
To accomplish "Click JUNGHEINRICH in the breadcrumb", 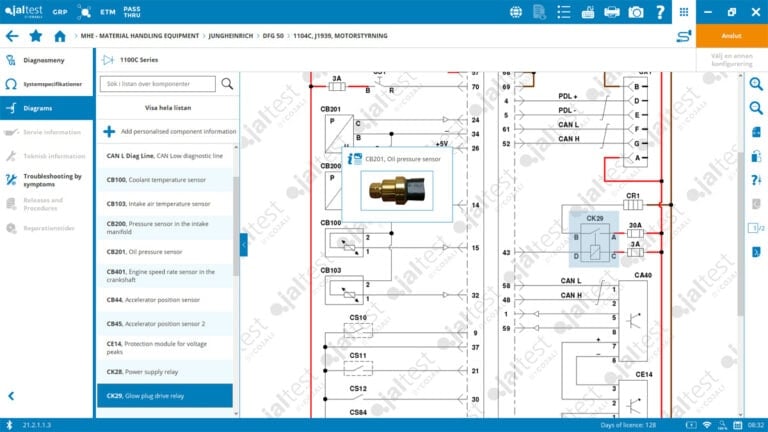I will click(x=231, y=36).
